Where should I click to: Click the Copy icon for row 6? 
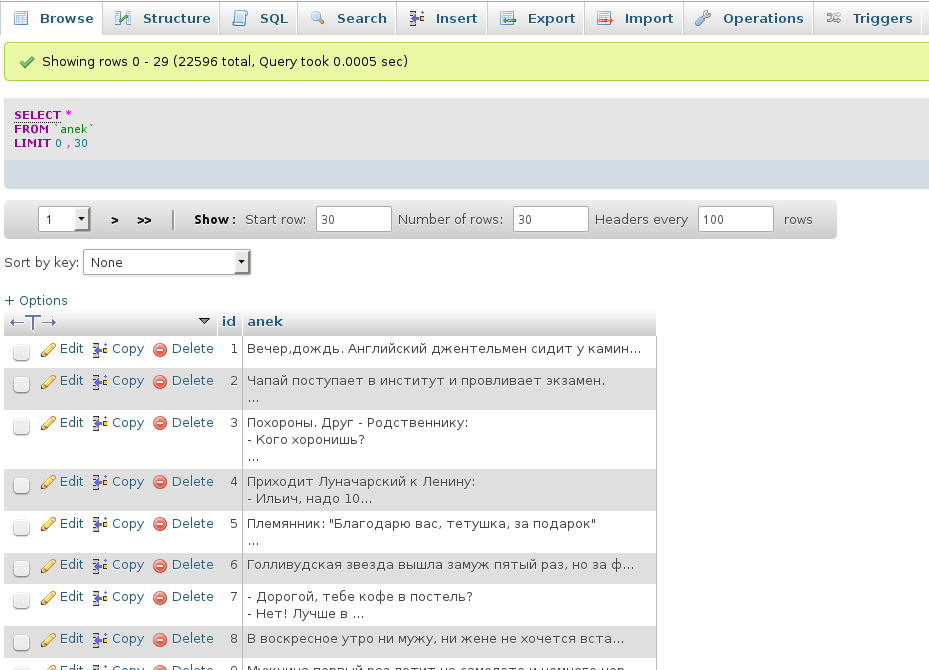tap(100, 566)
